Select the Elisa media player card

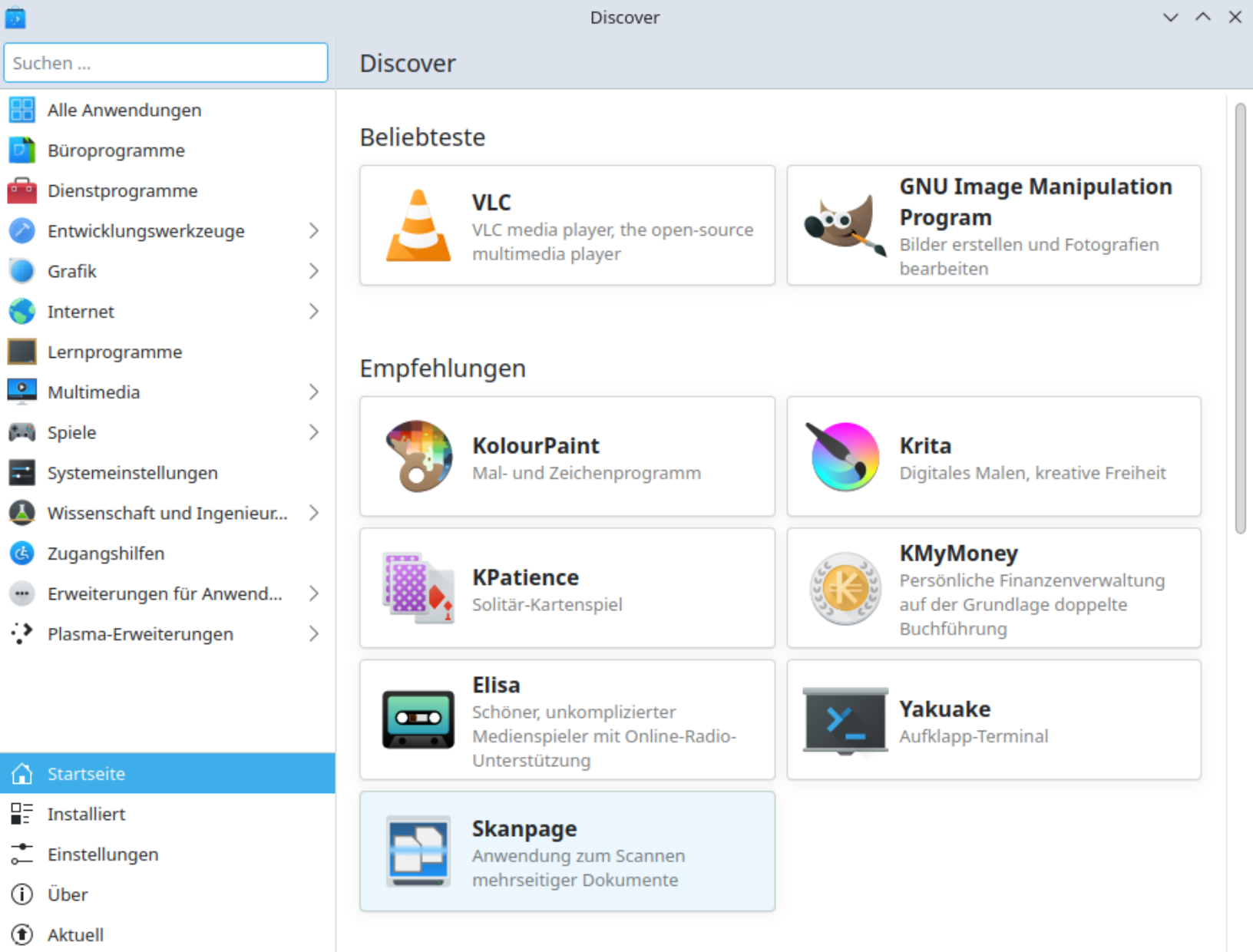[567, 719]
